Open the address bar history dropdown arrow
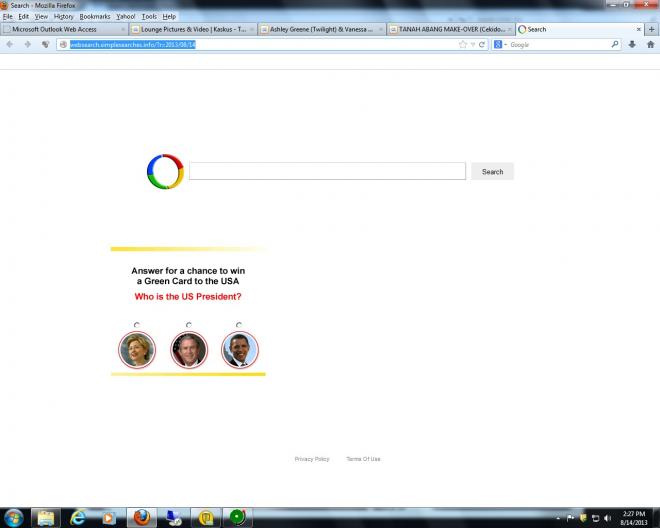The image size is (660, 528). [472, 45]
